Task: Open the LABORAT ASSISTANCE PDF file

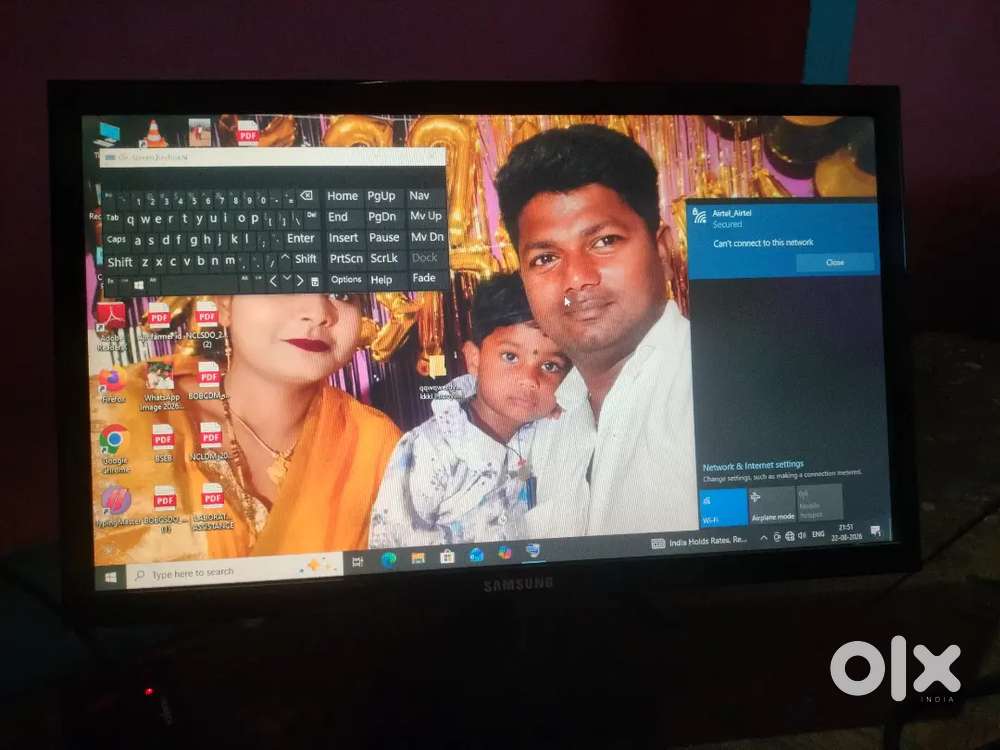Action: 213,506
